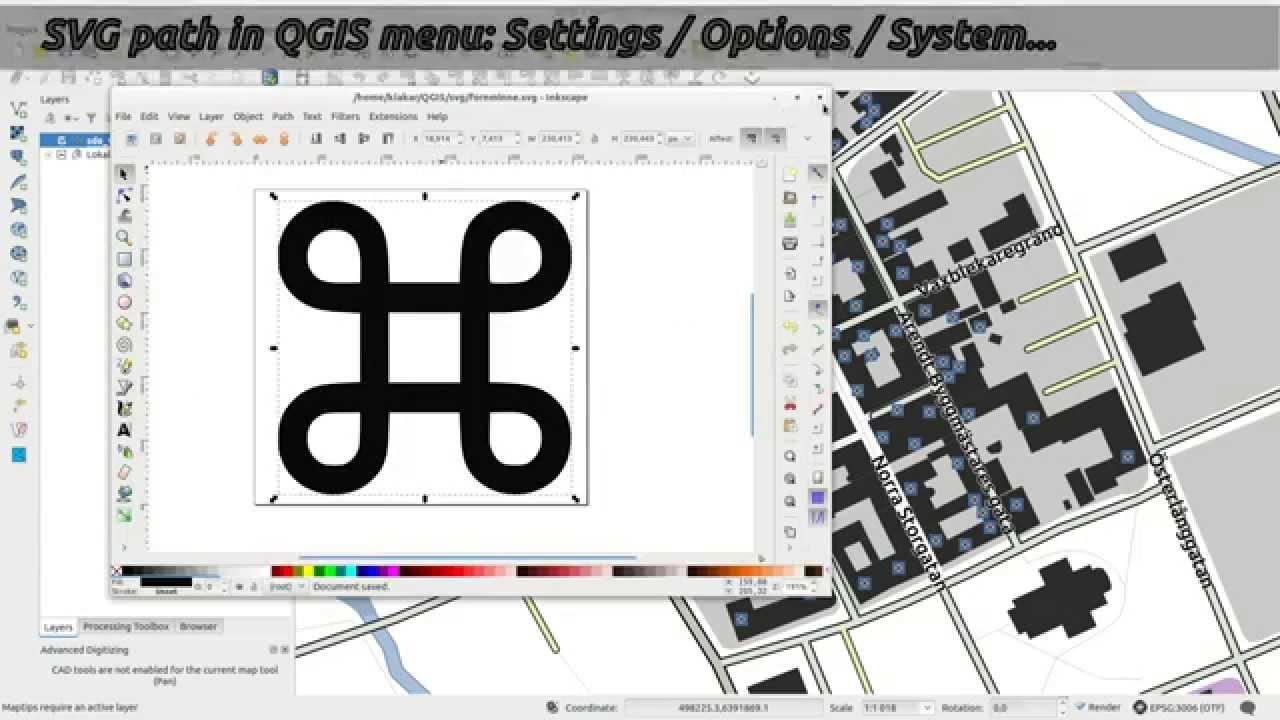Click the Inkscape Object menu

(x=247, y=116)
